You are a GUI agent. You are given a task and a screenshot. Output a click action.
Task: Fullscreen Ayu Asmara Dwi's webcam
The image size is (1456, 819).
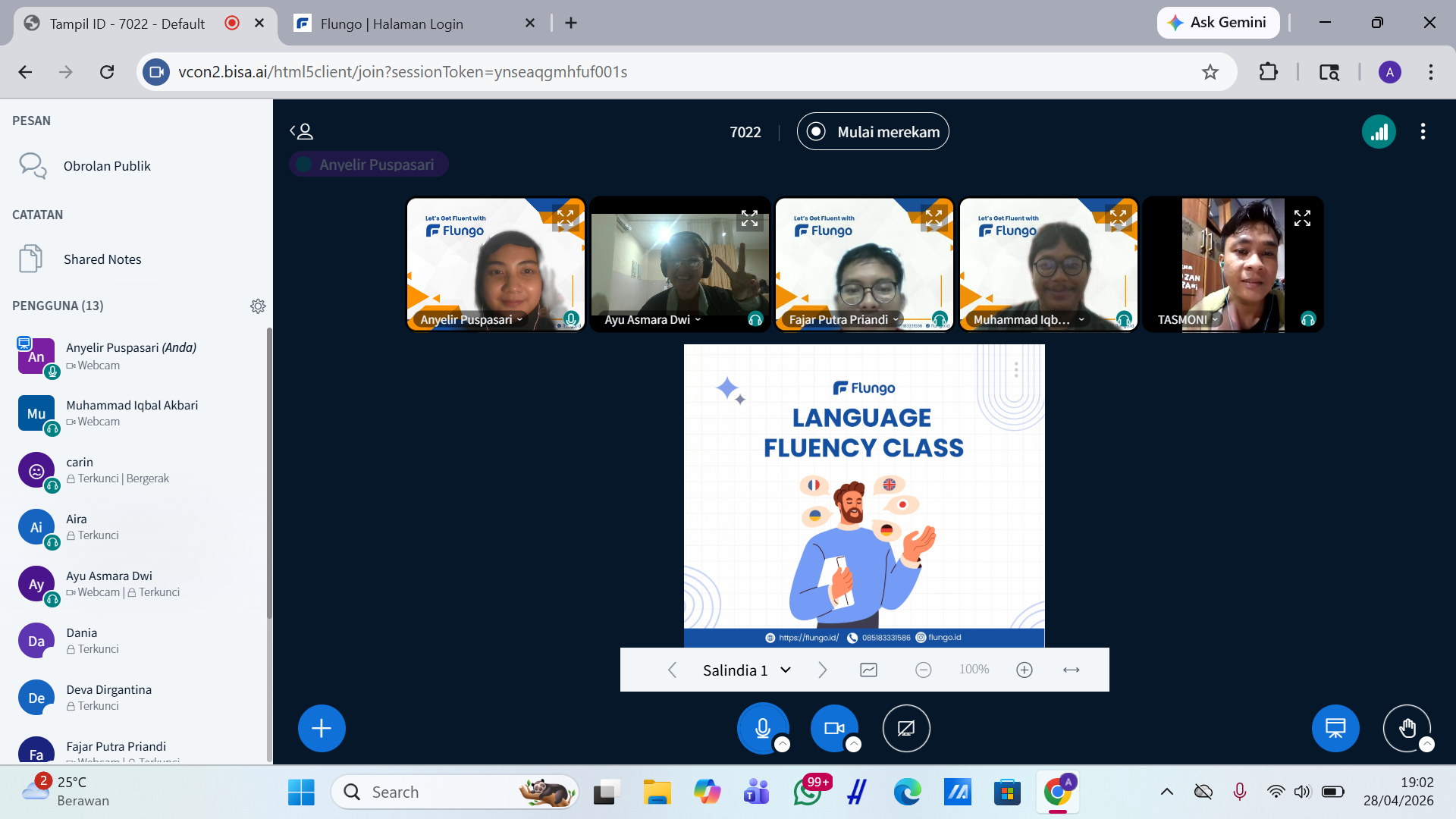pyautogui.click(x=749, y=218)
